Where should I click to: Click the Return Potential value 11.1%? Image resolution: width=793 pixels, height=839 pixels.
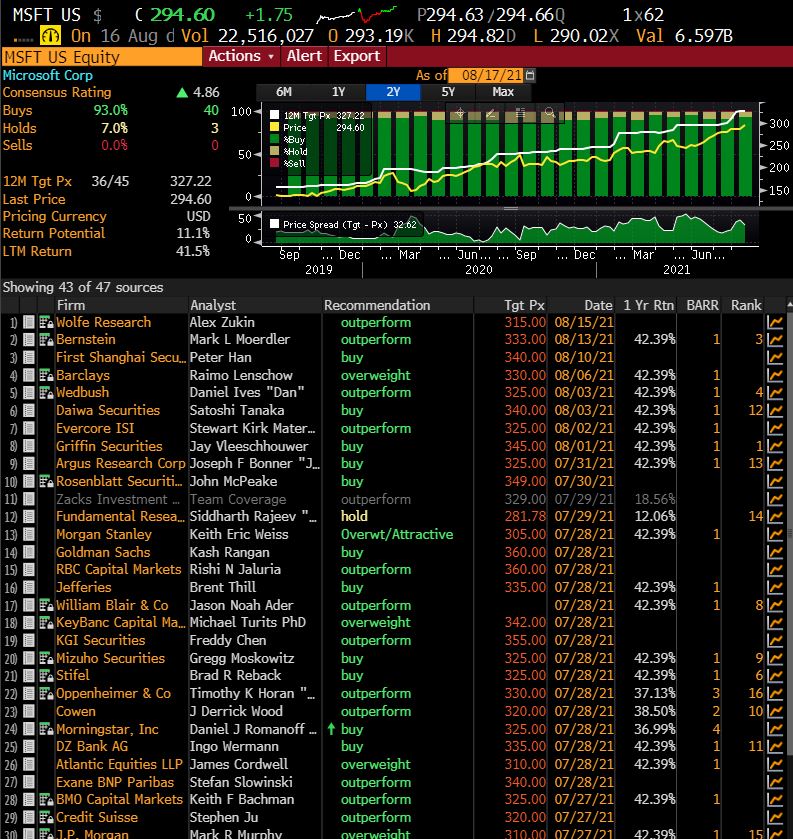click(193, 233)
